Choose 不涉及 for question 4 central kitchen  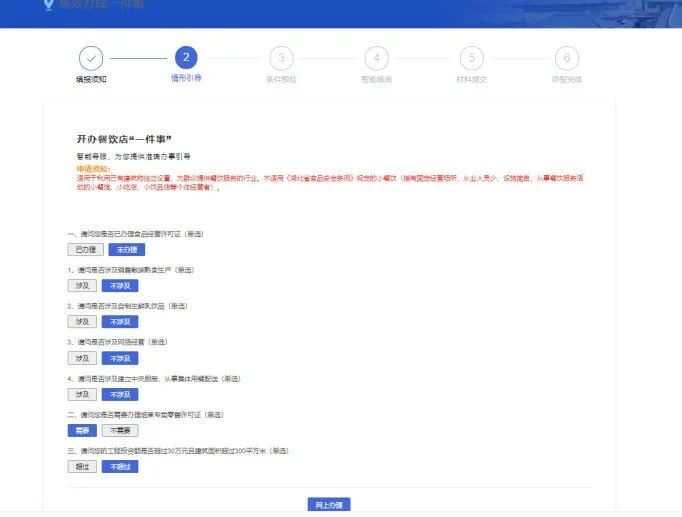(x=120, y=394)
